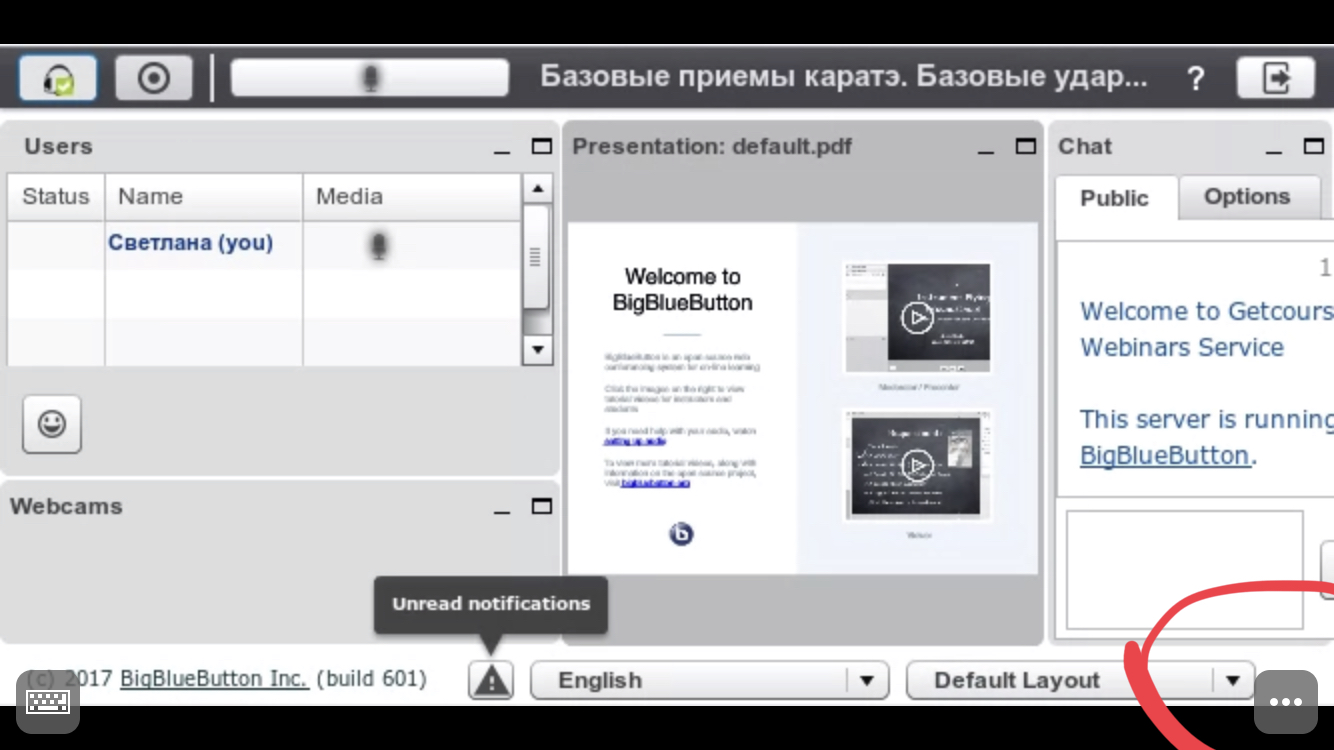Click Welcome to Getcourse chat message

pyautogui.click(x=1207, y=329)
